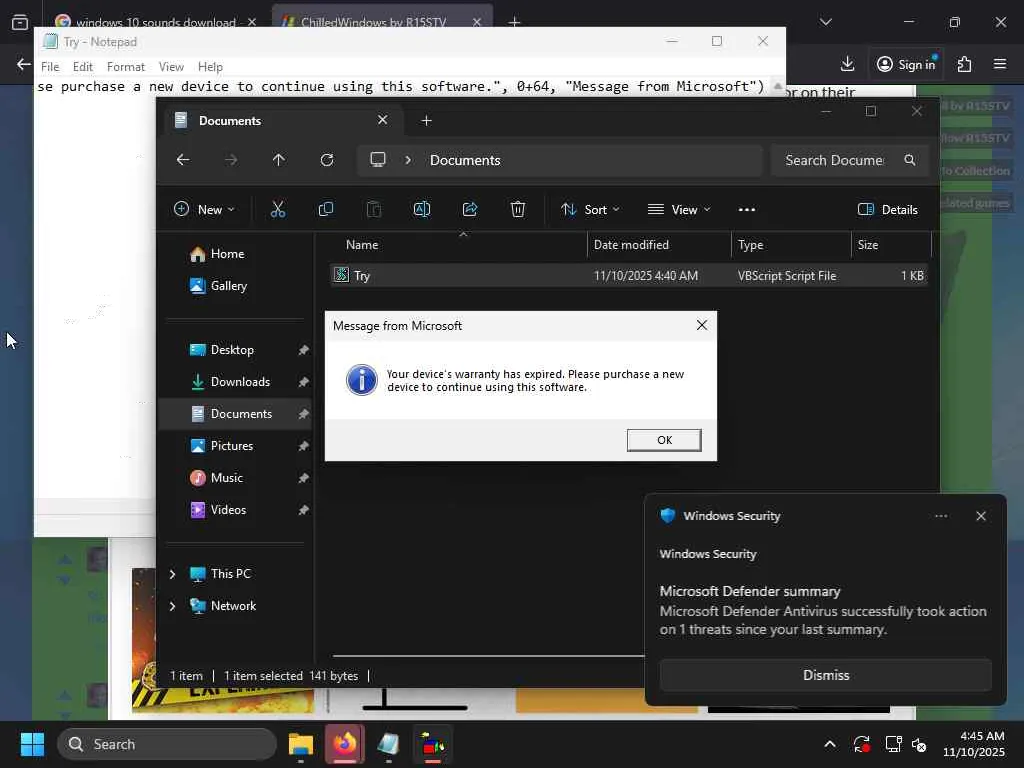Click Rename icon in File Explorer toolbar

421,209
